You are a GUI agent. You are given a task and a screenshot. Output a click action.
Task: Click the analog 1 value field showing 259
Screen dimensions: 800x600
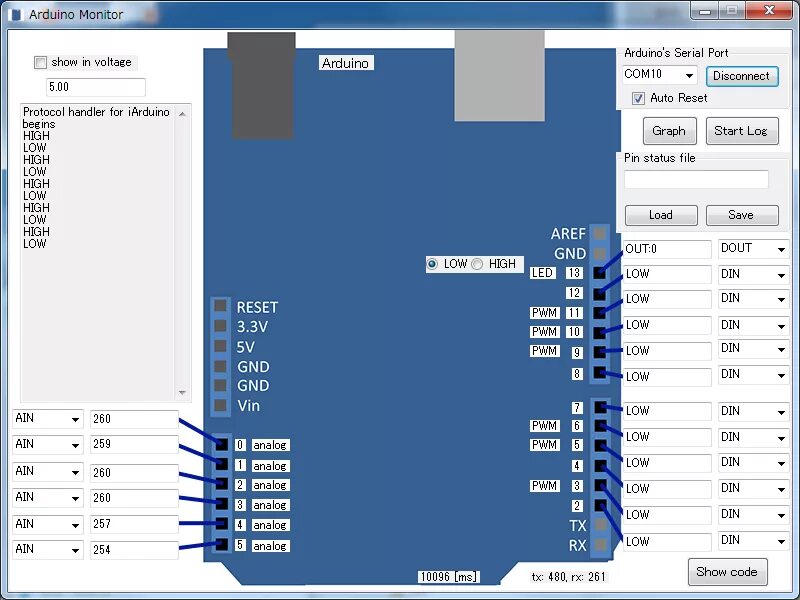click(134, 444)
